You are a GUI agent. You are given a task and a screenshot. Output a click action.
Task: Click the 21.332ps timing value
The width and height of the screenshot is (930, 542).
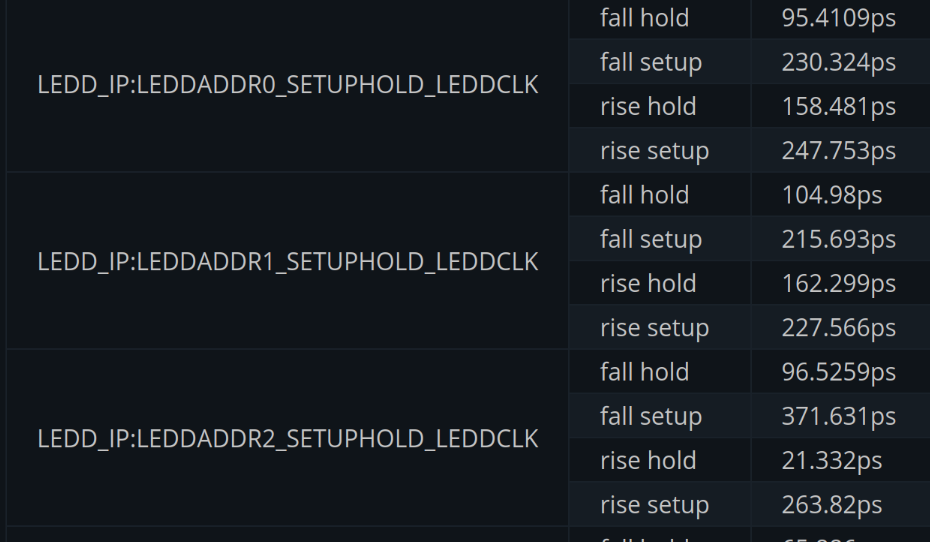831,460
